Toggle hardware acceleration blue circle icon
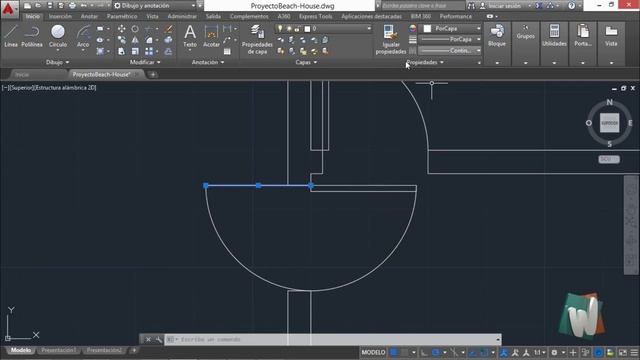Image resolution: width=640 pixels, height=360 pixels. coord(598,352)
